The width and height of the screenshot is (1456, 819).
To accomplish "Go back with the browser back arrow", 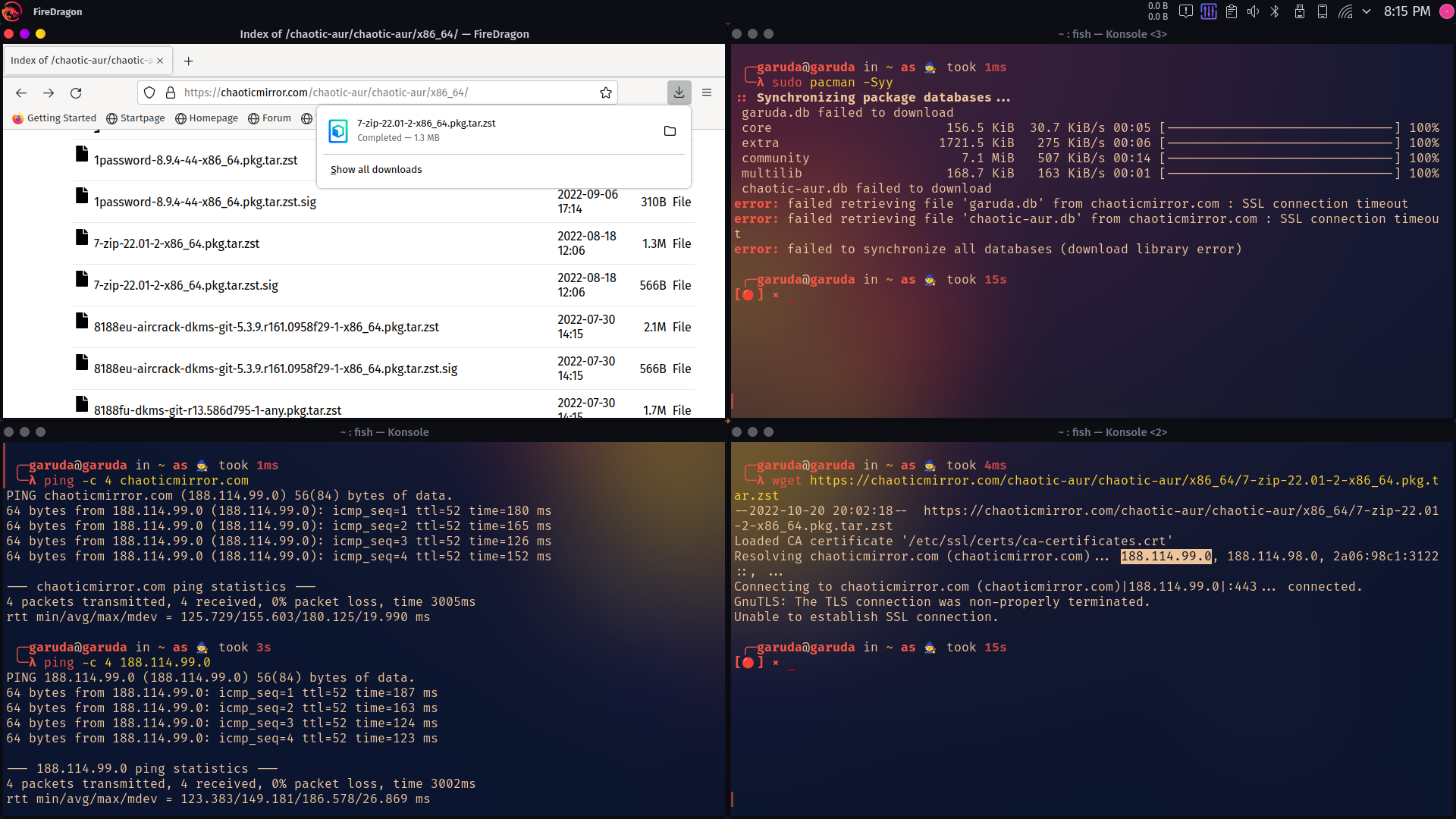I will pos(21,93).
